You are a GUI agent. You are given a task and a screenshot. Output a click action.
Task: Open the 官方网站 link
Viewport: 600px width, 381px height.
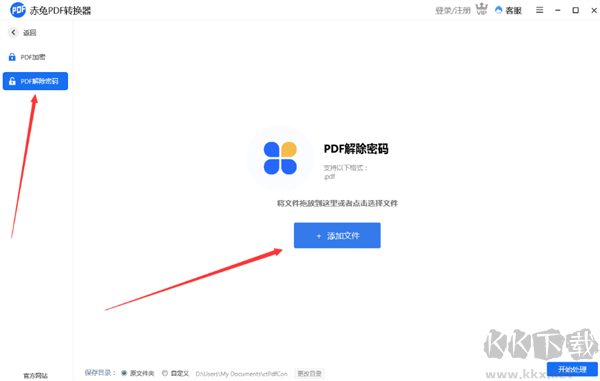tap(36, 376)
